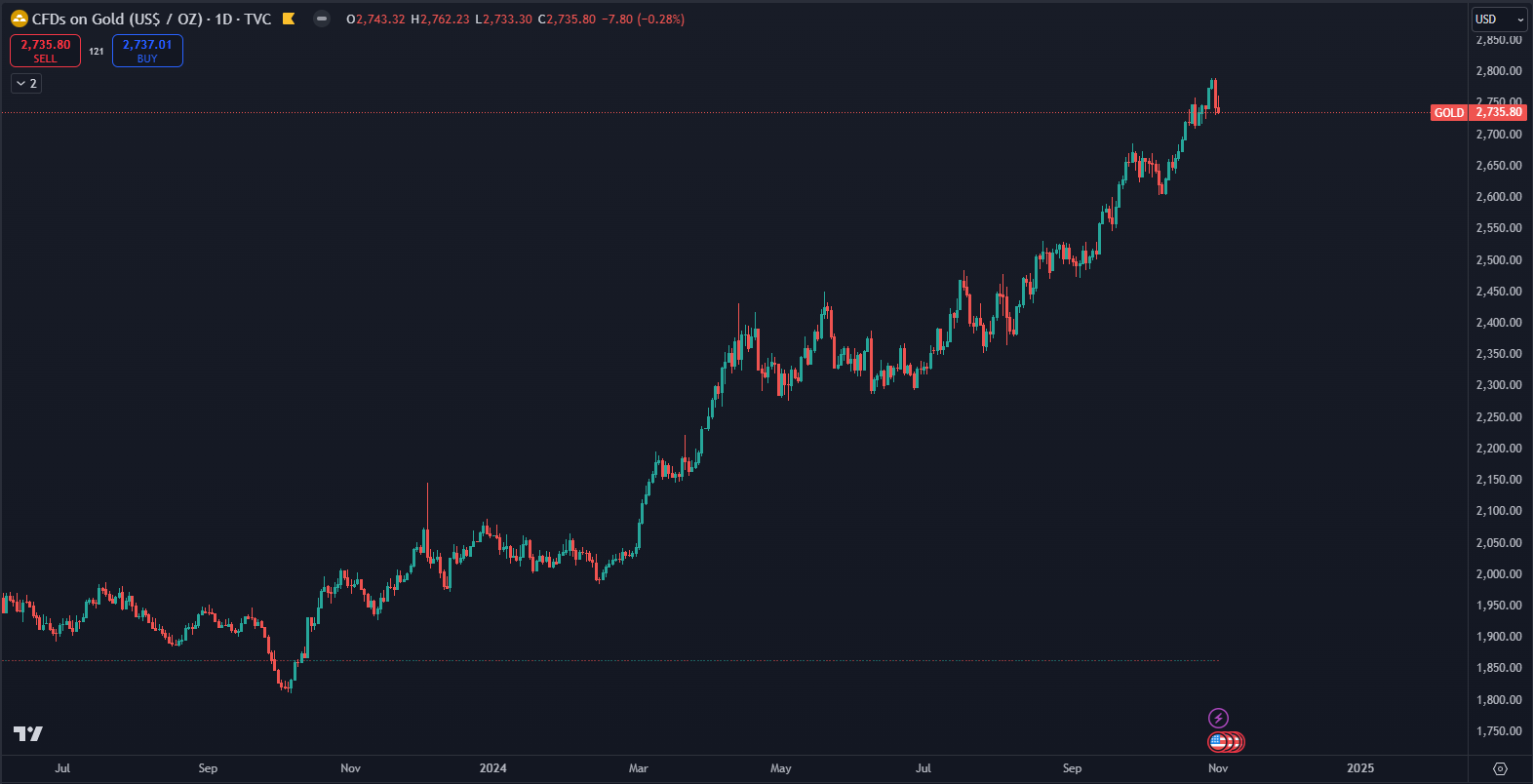Viewport: 1533px width, 784px height.
Task: Click the 2,735.80 current price axis label
Action: tap(1499, 112)
